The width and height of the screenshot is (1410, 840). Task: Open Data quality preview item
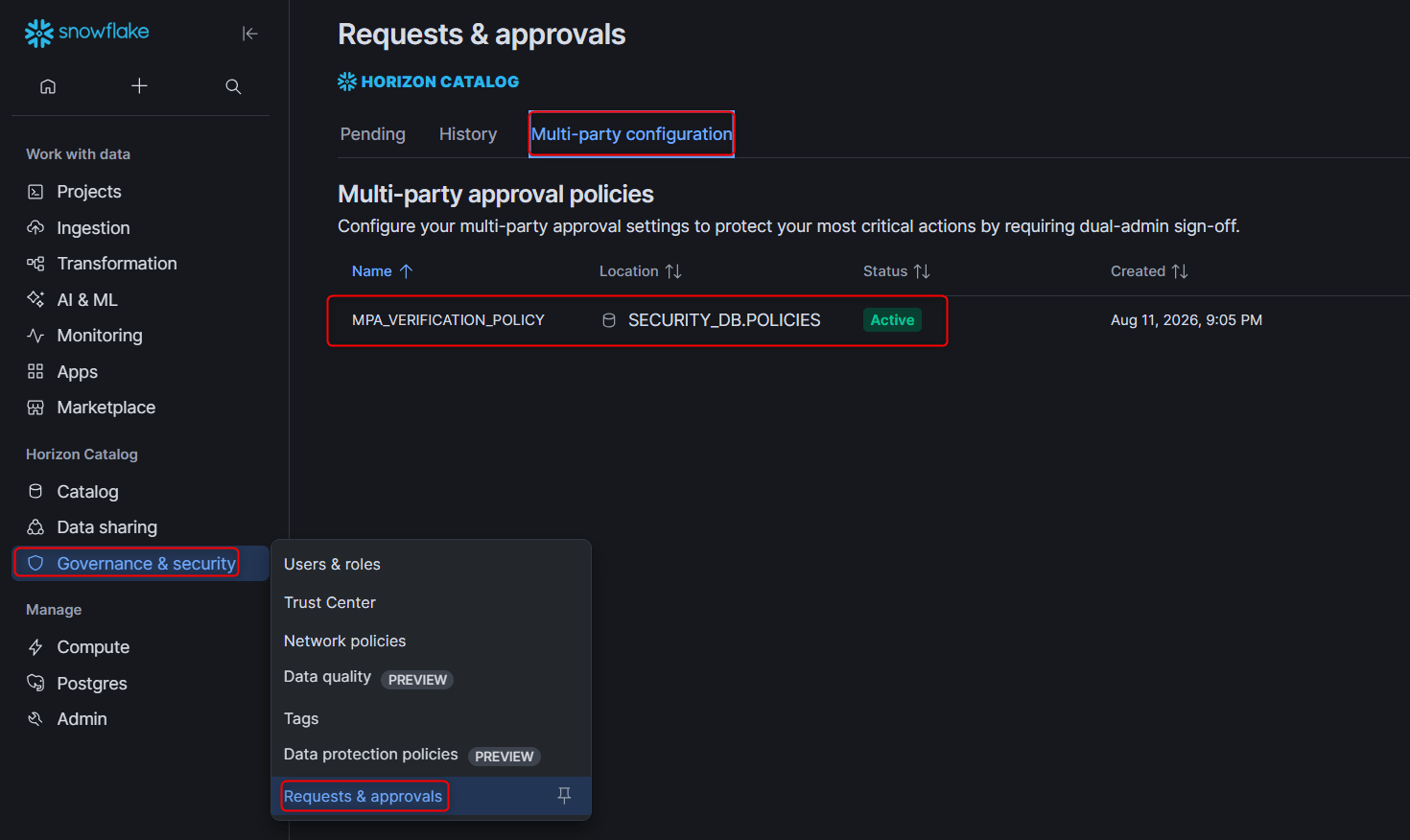(368, 678)
